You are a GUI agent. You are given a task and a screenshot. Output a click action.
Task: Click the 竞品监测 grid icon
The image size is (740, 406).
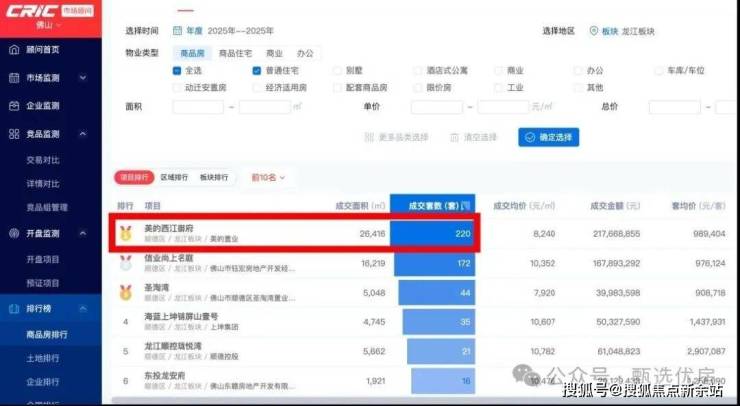coord(13,134)
